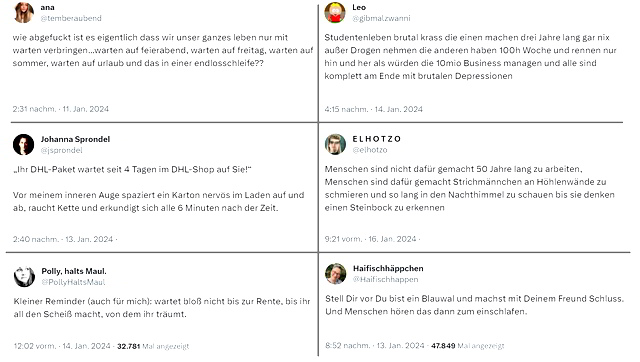Click the @elhotzo handle
This screenshot has height=362, width=640.
370,150
